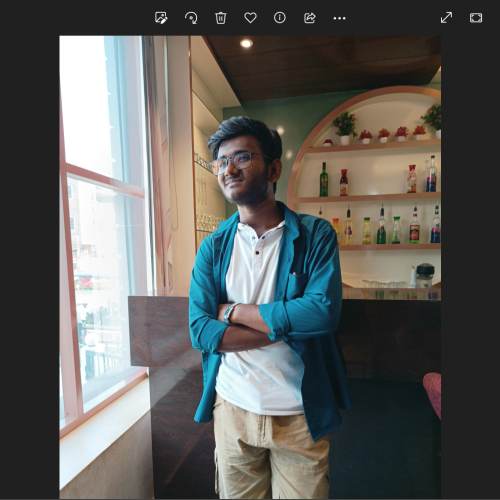The width and height of the screenshot is (500, 500).
Task: Mark the photo as favorite with the heart
Action: (250, 18)
